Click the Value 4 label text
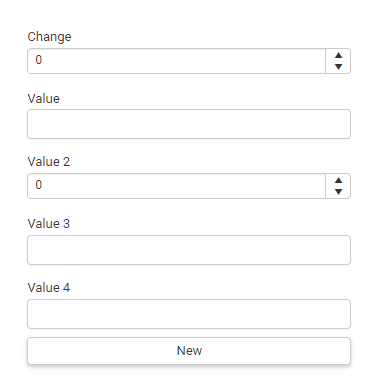This screenshot has width=387, height=389. pyautogui.click(x=49, y=288)
